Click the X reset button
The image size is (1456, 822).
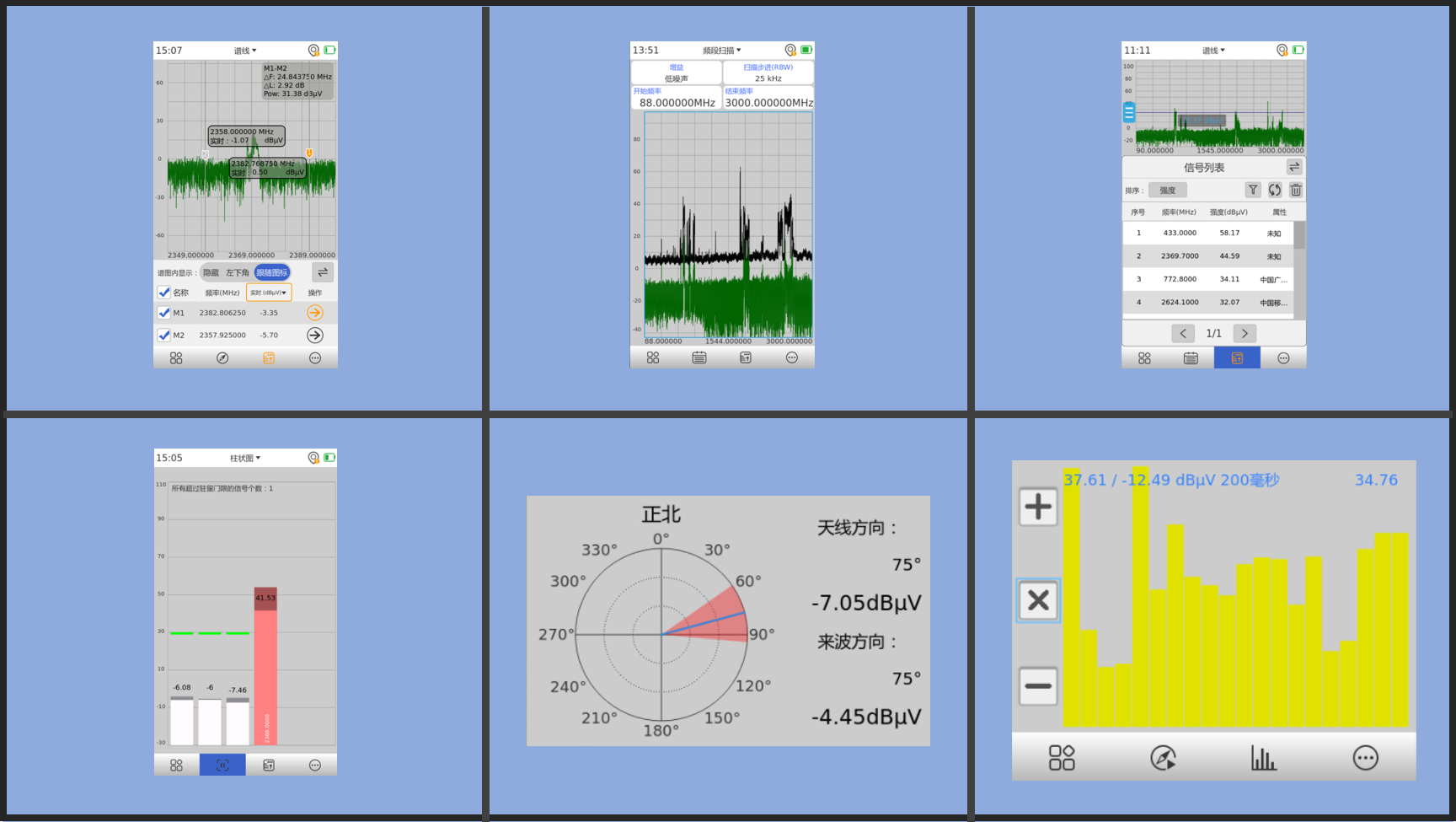[1038, 600]
